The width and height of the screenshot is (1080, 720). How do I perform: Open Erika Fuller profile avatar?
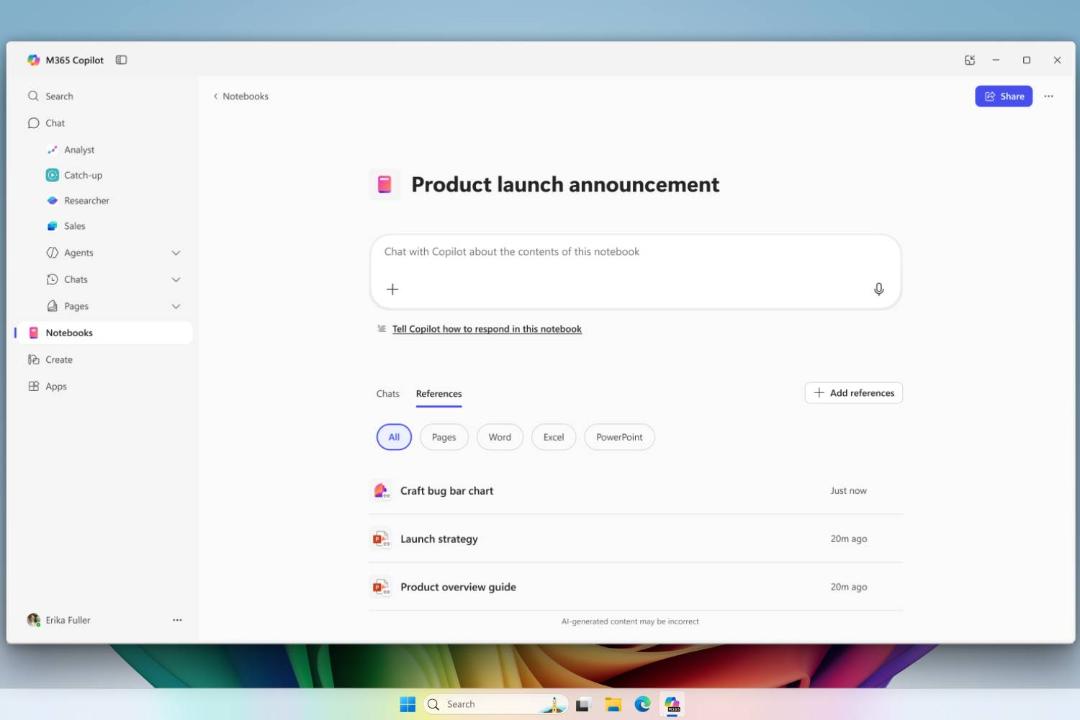tap(33, 620)
